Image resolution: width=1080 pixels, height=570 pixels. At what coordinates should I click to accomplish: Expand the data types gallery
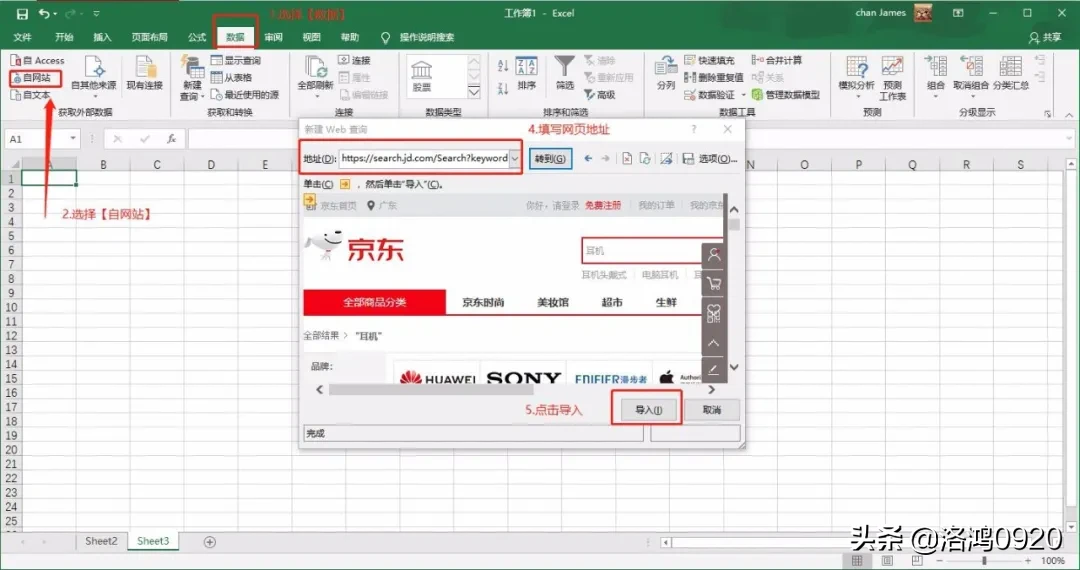(474, 92)
